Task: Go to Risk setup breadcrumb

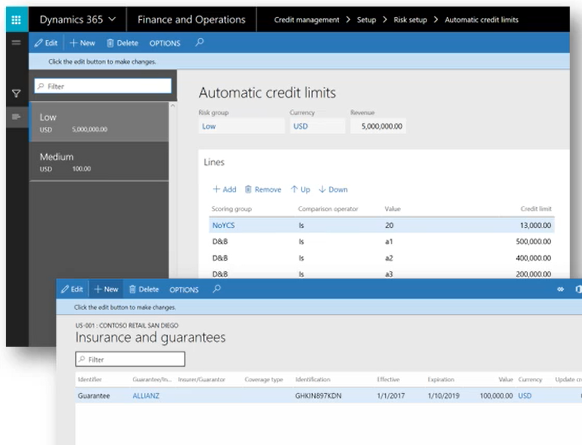Action: [410, 20]
